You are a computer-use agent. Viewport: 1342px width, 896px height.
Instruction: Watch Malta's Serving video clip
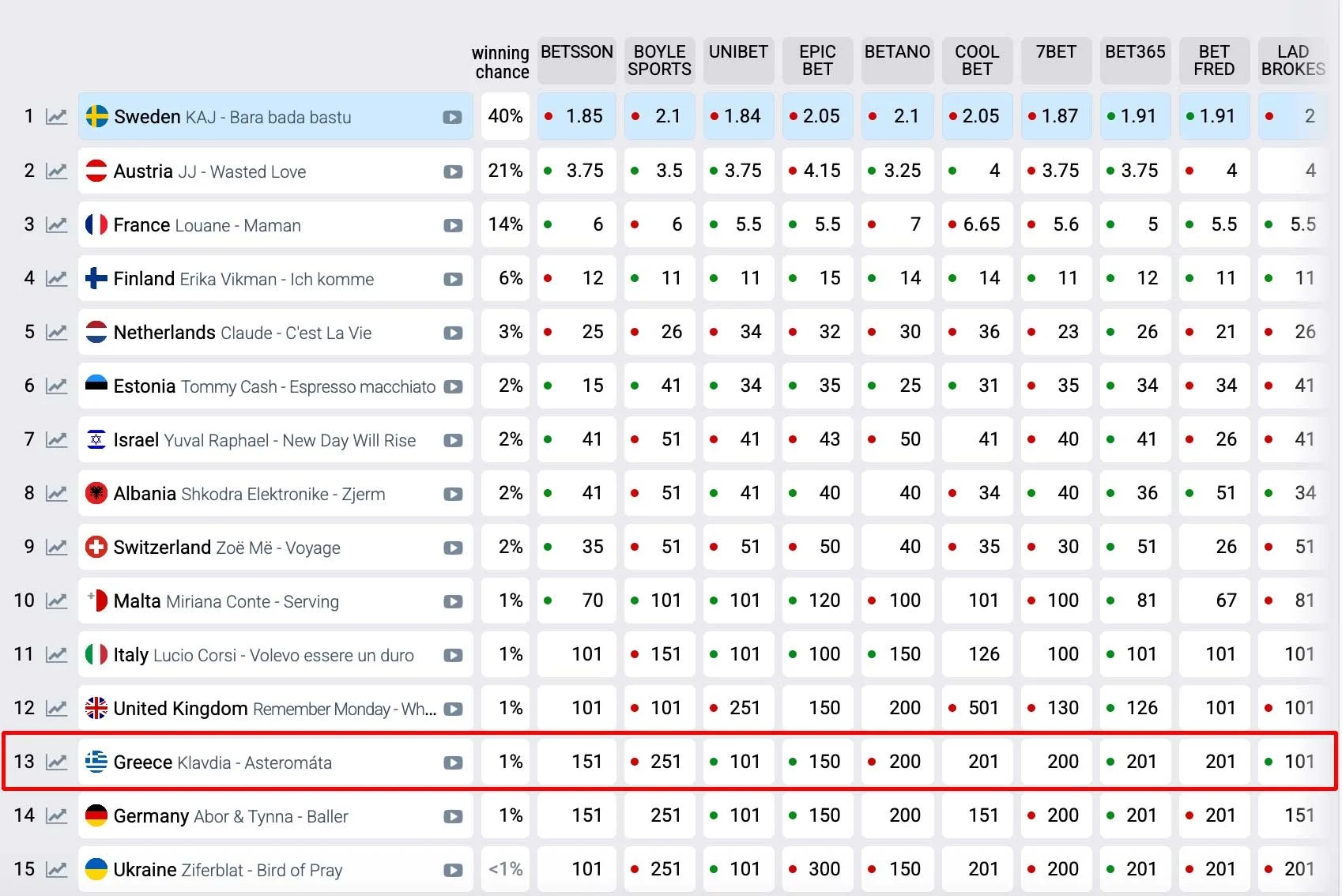point(453,601)
